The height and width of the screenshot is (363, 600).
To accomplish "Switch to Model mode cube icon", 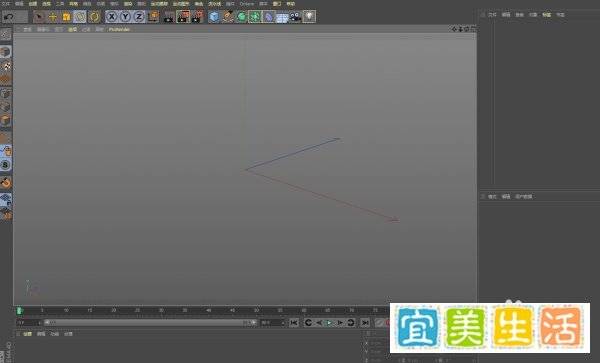I will (6, 52).
